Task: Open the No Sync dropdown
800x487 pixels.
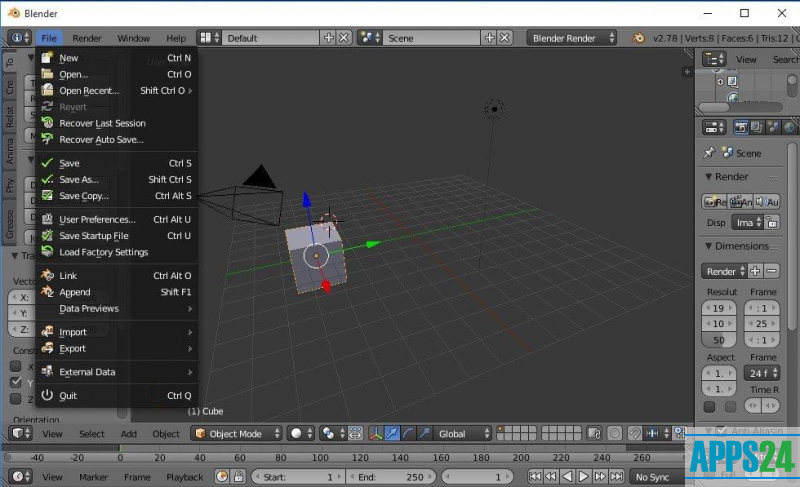Action: (x=657, y=477)
